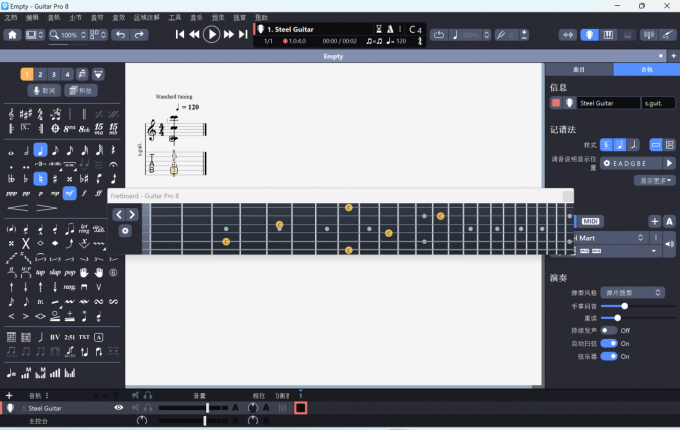Click the Home icon in the toolbar
Screen dimensions: 680x430
pos(12,35)
